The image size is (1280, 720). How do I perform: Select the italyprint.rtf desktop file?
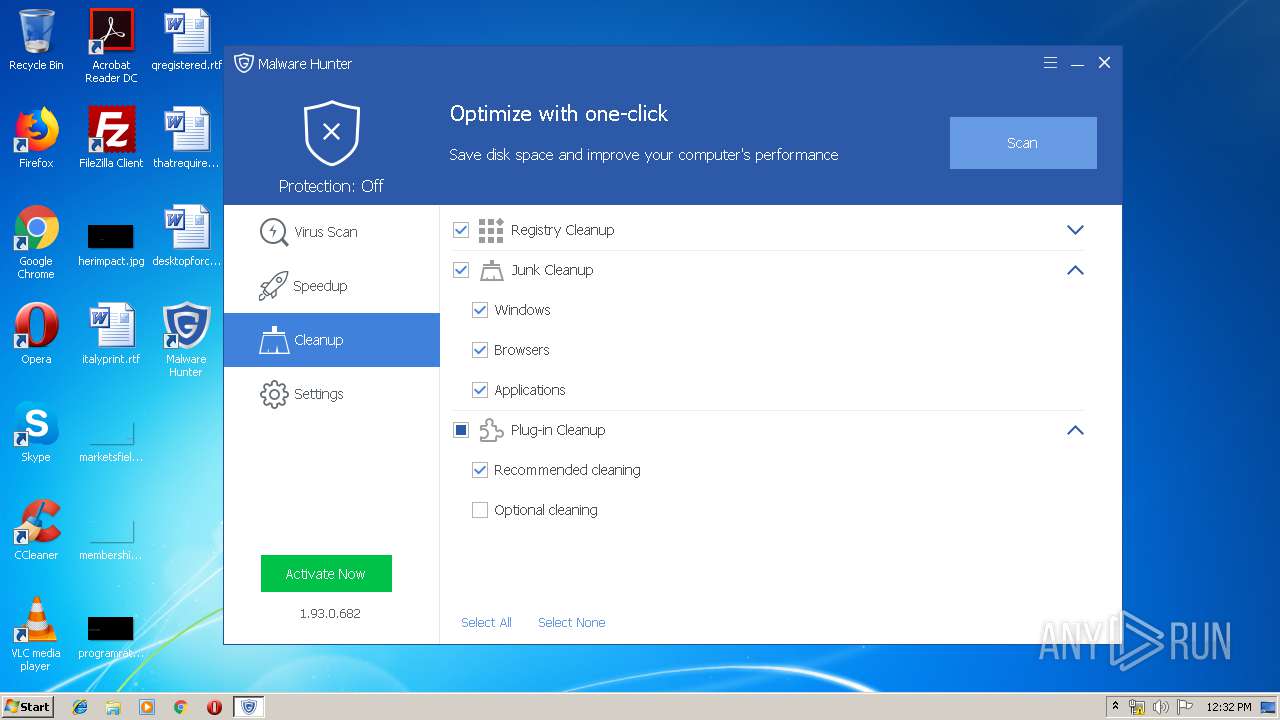pos(111,334)
